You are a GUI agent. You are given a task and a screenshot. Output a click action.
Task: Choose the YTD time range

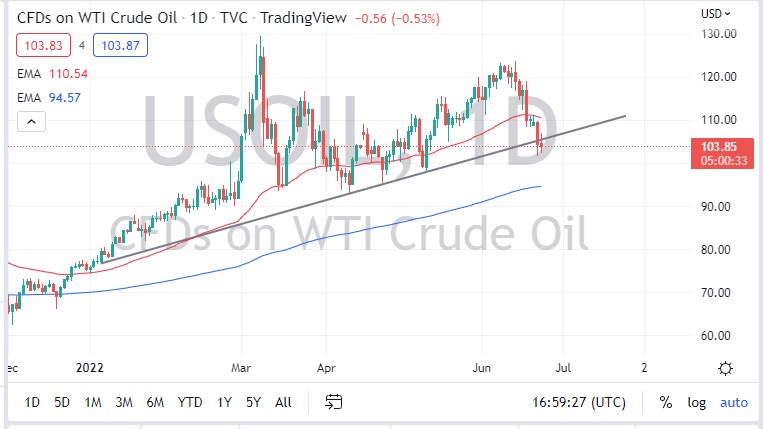190,402
